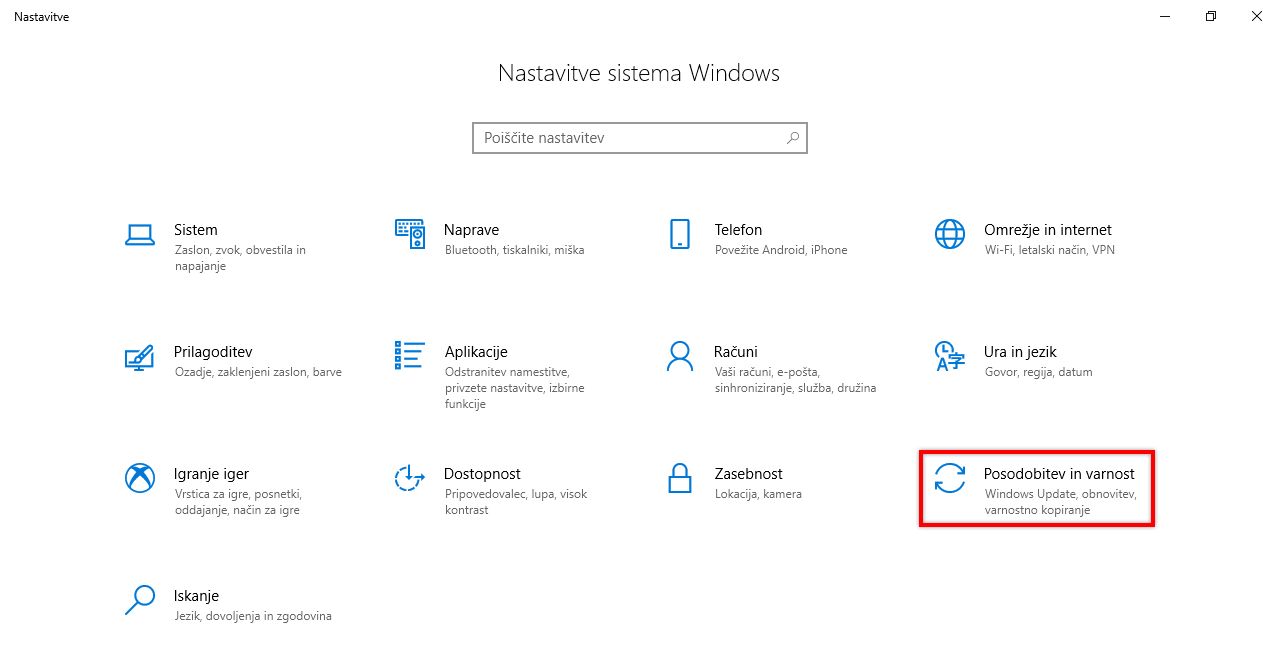Go to Omrežje in internet heading
The width and height of the screenshot is (1280, 650).
pos(1047,230)
